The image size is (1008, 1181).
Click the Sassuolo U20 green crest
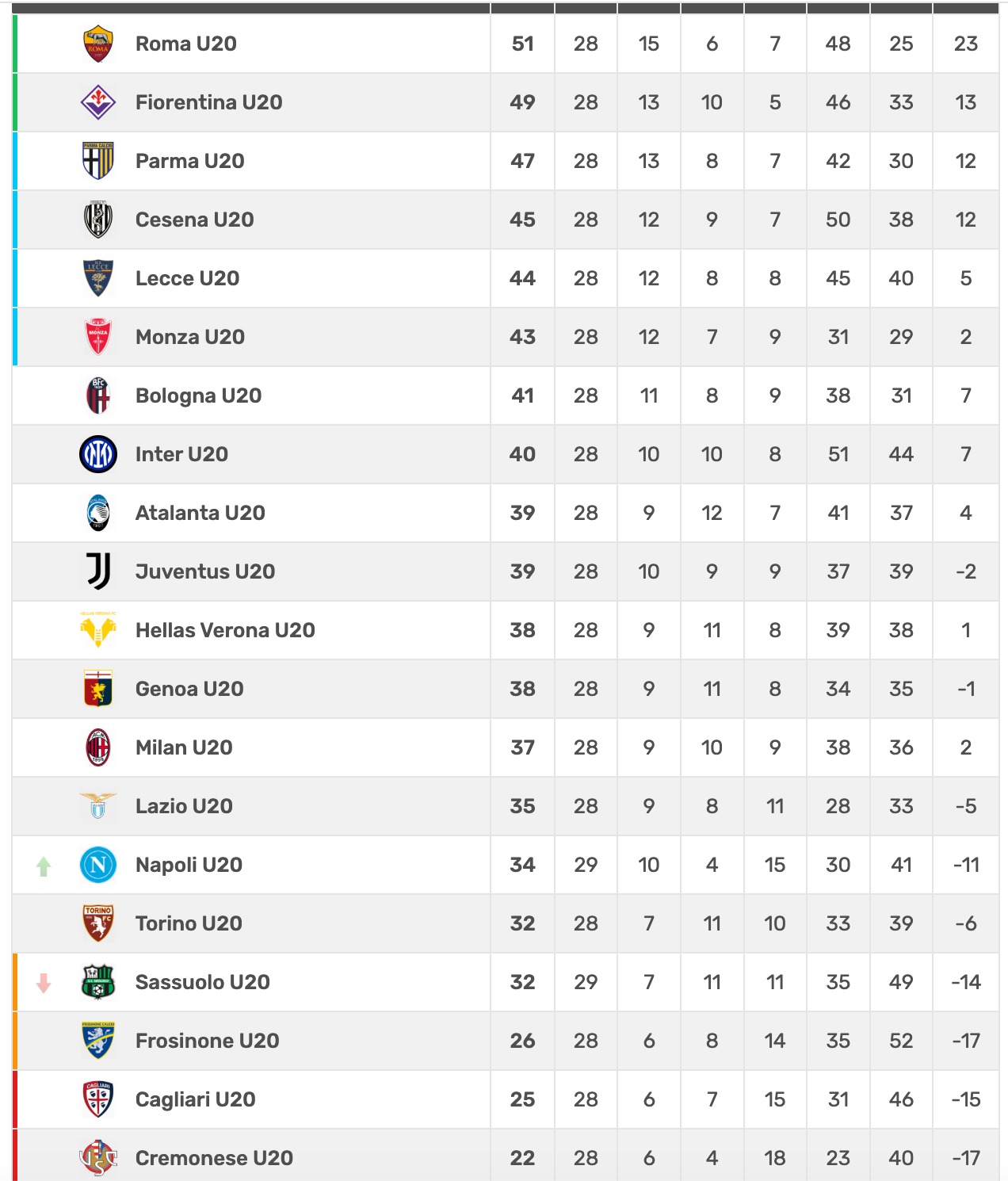[98, 982]
